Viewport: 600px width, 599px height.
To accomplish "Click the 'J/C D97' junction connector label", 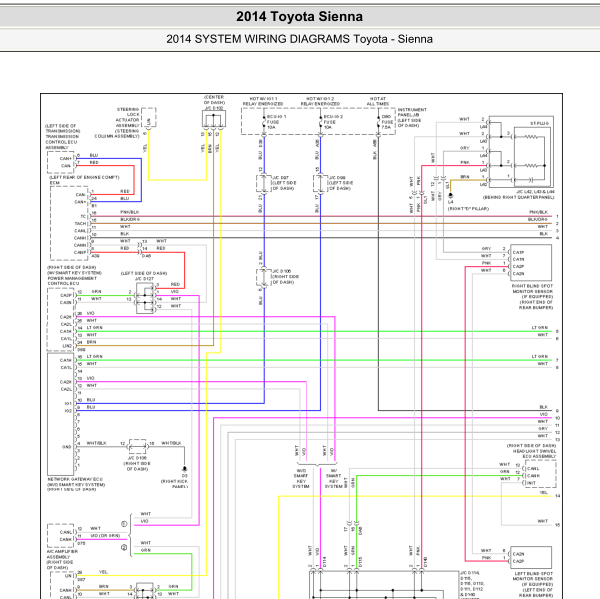I will (x=280, y=178).
